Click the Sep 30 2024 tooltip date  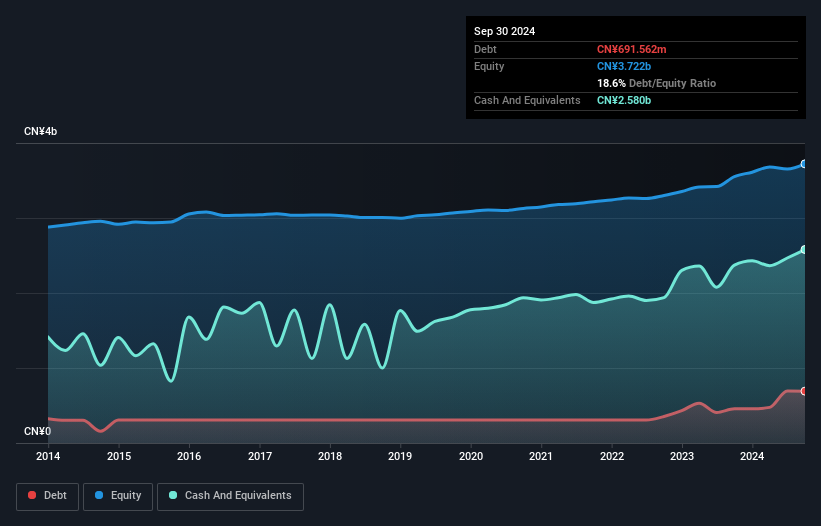(x=504, y=31)
